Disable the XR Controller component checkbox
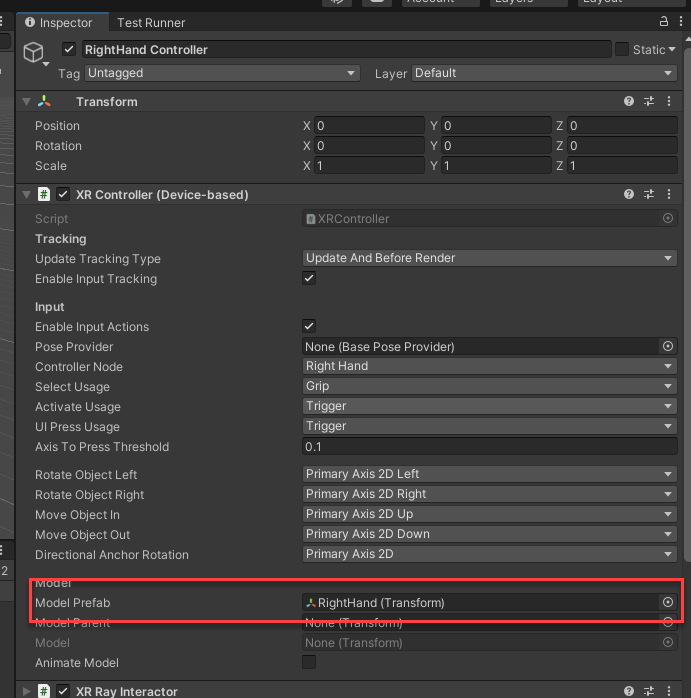This screenshot has height=698, width=691. coord(63,194)
